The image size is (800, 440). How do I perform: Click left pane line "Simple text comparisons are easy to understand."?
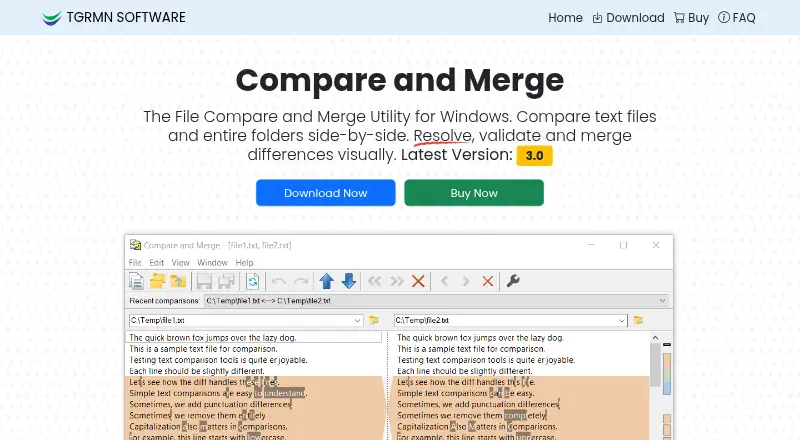click(x=218, y=393)
